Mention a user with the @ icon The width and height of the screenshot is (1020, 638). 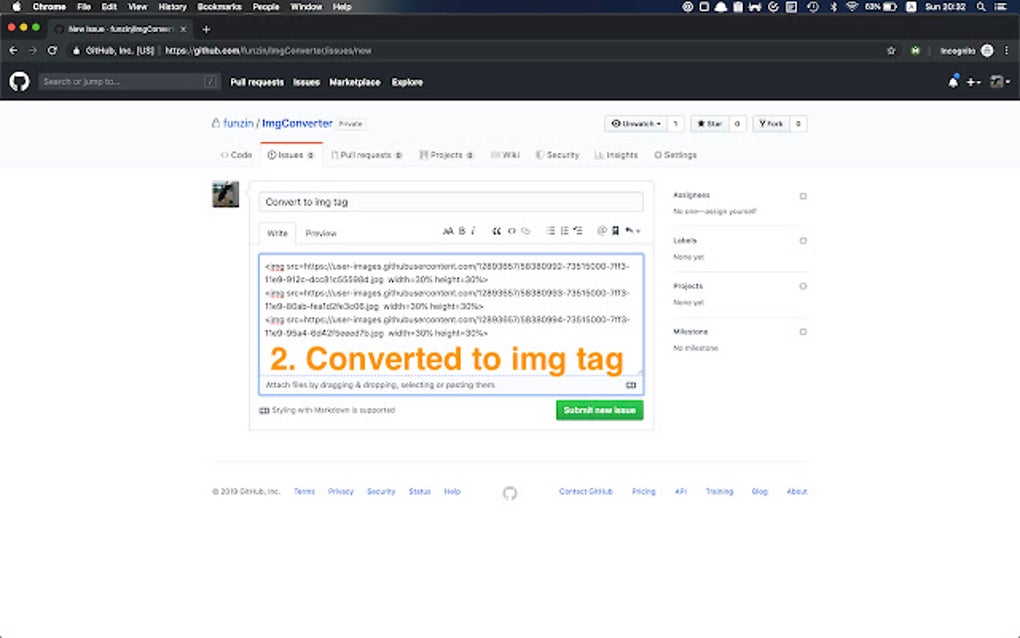click(601, 230)
